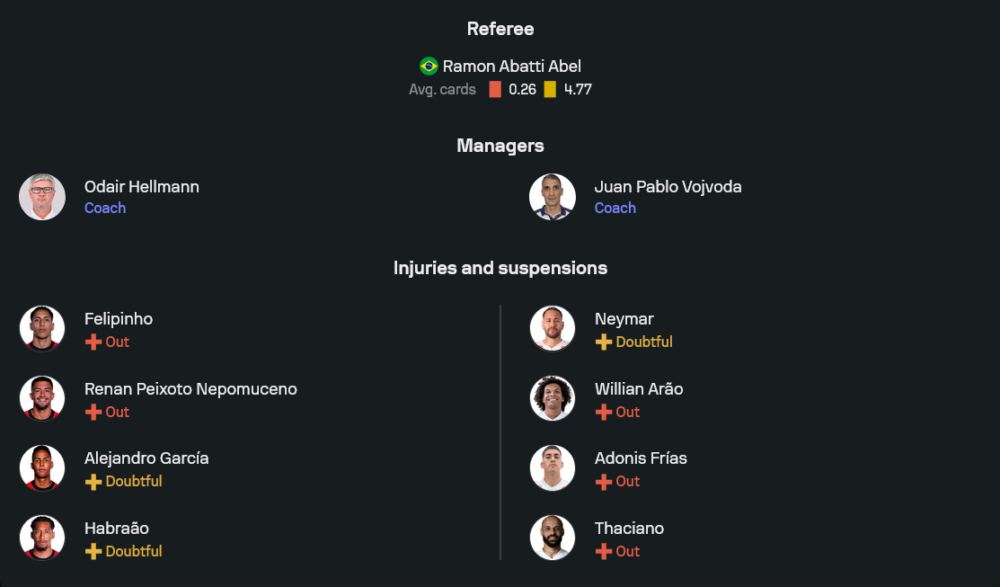The width and height of the screenshot is (1000, 587).
Task: Open Thaciano's player name link
Action: tap(629, 528)
